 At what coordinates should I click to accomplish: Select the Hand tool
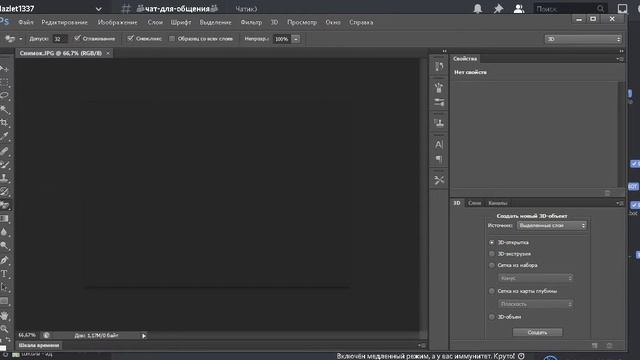click(4, 316)
